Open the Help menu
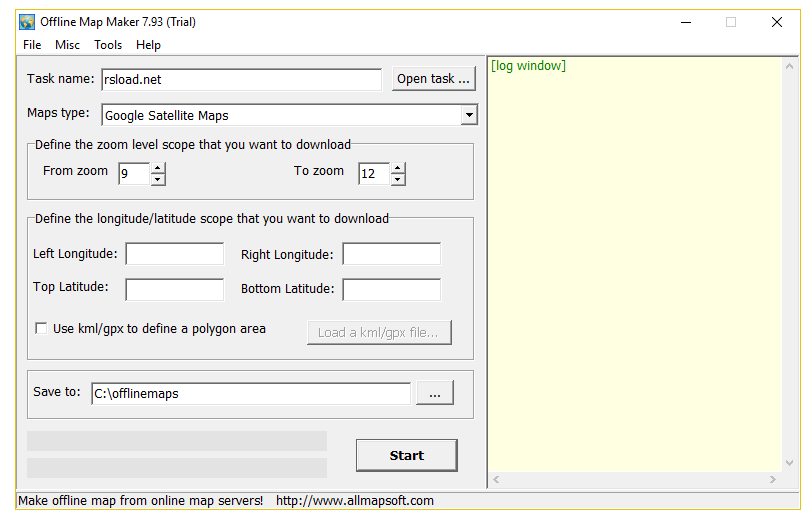The height and width of the screenshot is (529, 812). coord(148,45)
